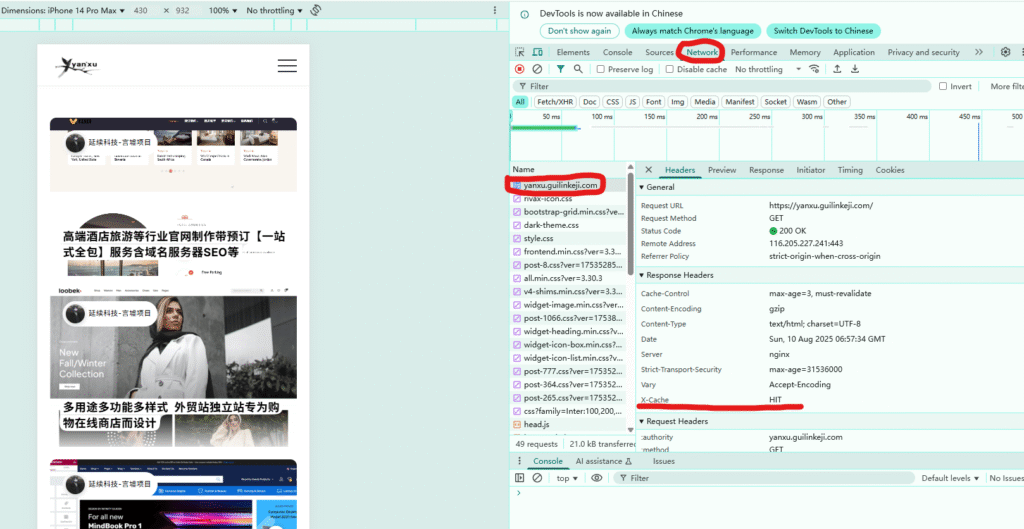Filter requests by CSS type
This screenshot has width=1024, height=529.
pyautogui.click(x=612, y=102)
